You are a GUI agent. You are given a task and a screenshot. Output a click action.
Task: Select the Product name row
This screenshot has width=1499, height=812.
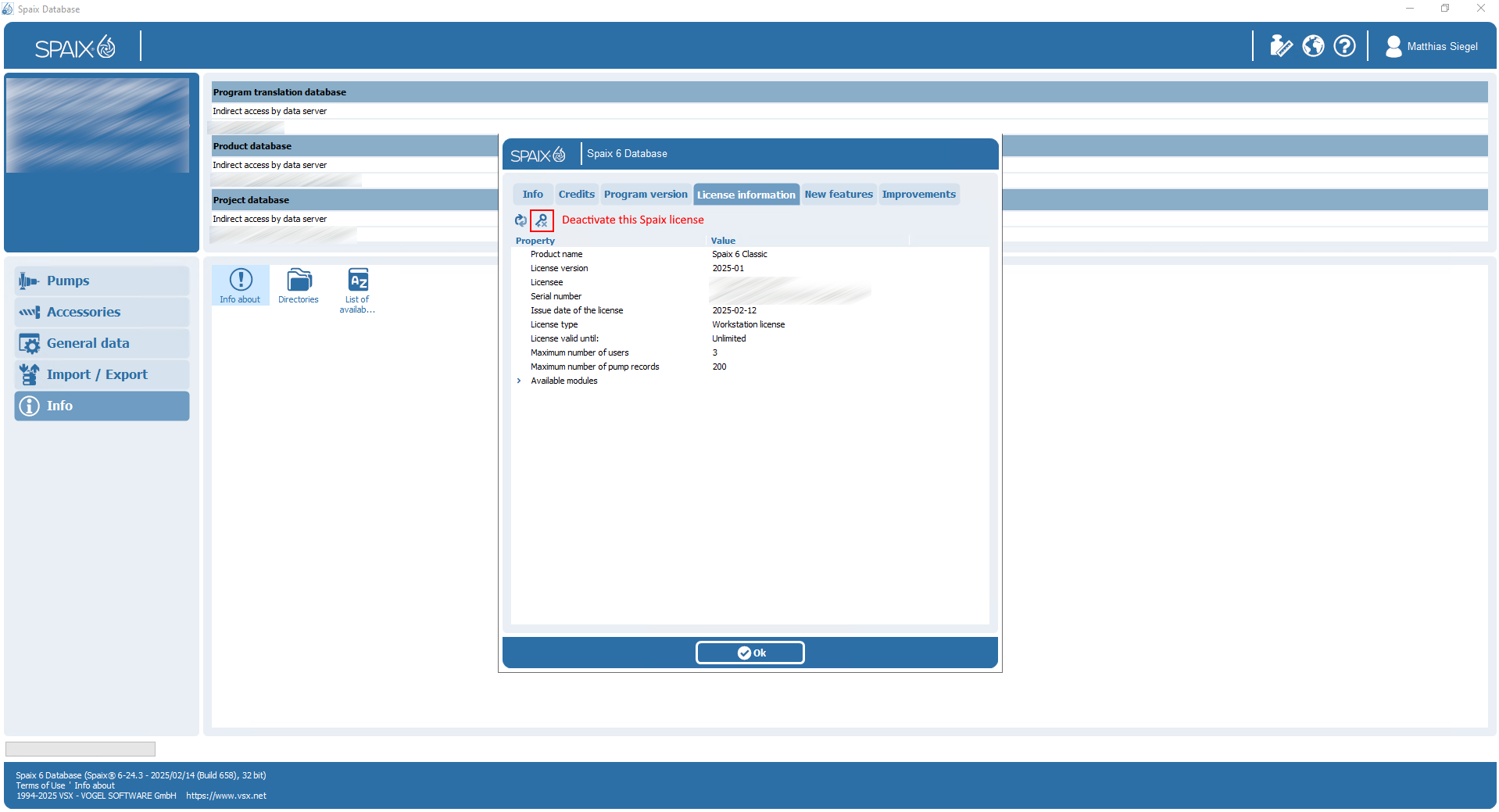click(750, 254)
